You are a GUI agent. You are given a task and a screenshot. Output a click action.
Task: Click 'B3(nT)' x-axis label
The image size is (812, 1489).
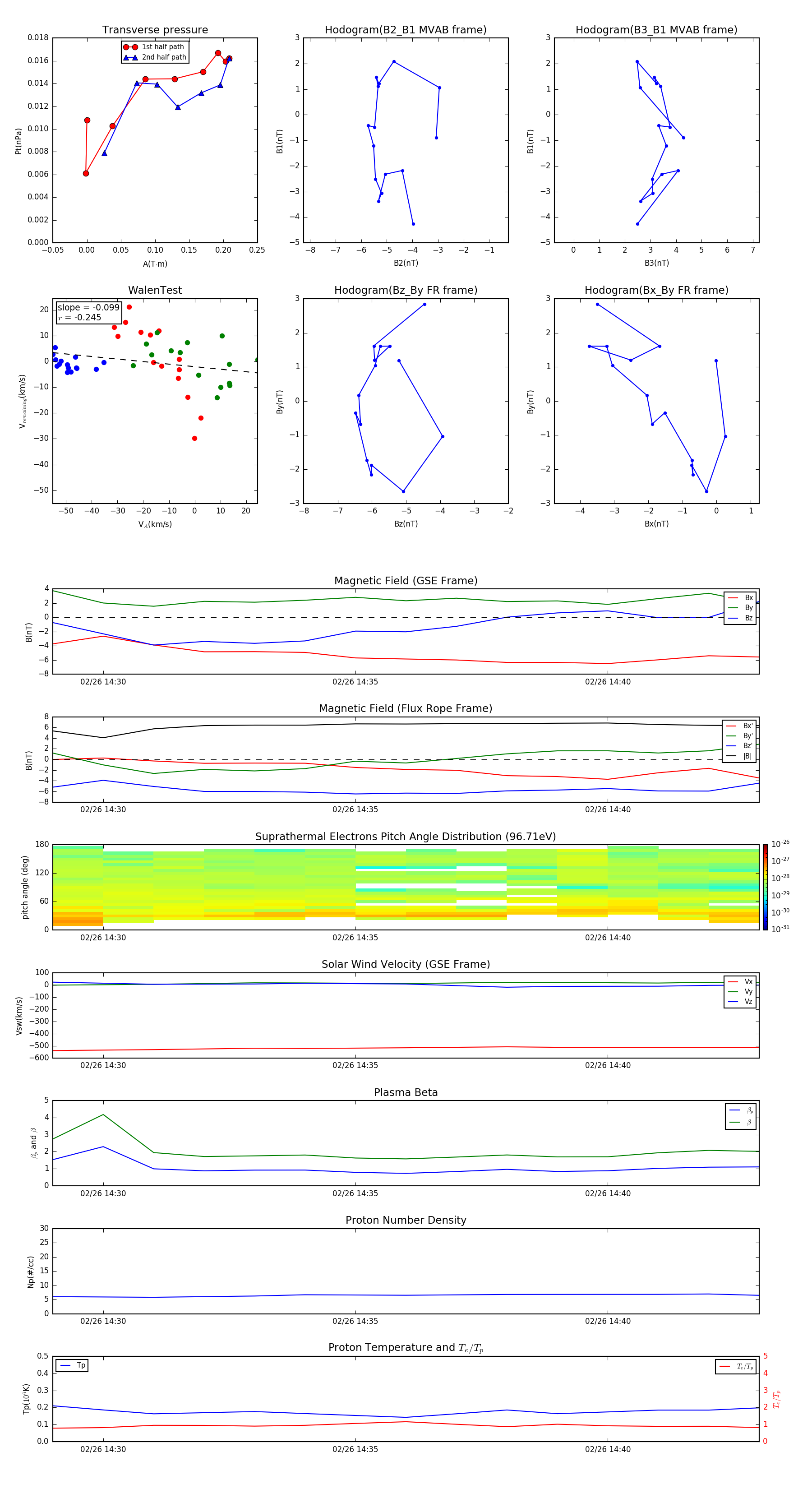point(656,264)
